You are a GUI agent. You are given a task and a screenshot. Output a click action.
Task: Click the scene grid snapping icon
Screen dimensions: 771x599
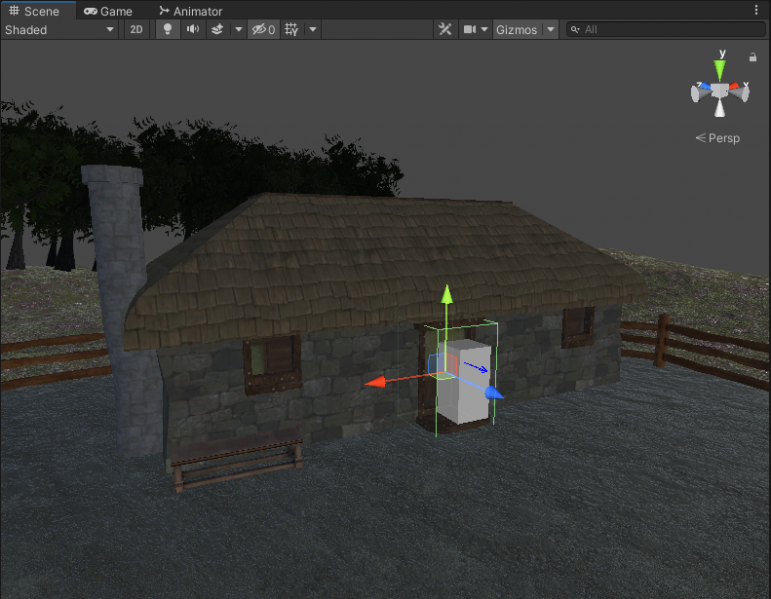click(291, 29)
